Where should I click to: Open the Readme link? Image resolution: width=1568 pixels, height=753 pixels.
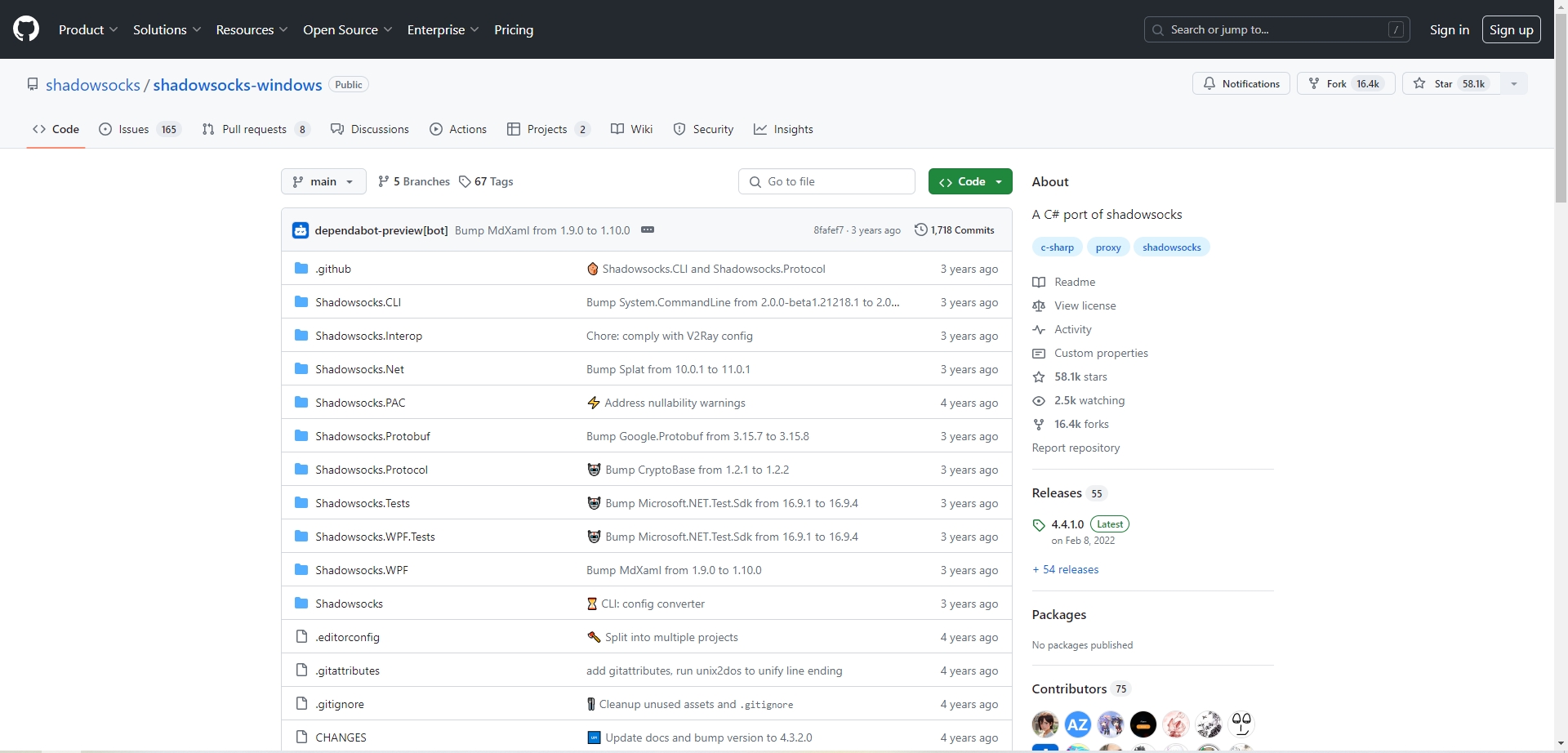pos(1064,282)
